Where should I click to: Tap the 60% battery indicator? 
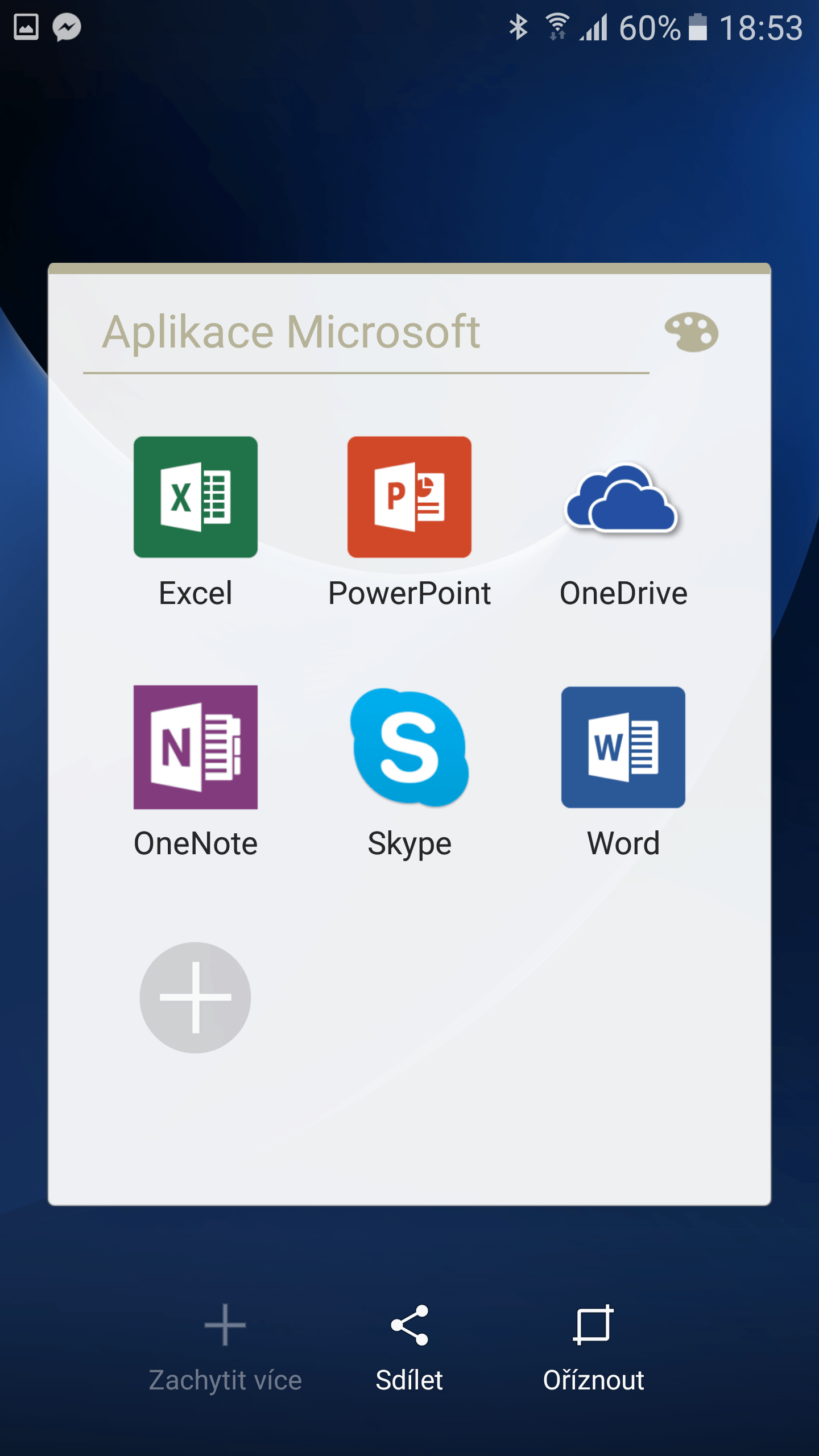(x=663, y=27)
